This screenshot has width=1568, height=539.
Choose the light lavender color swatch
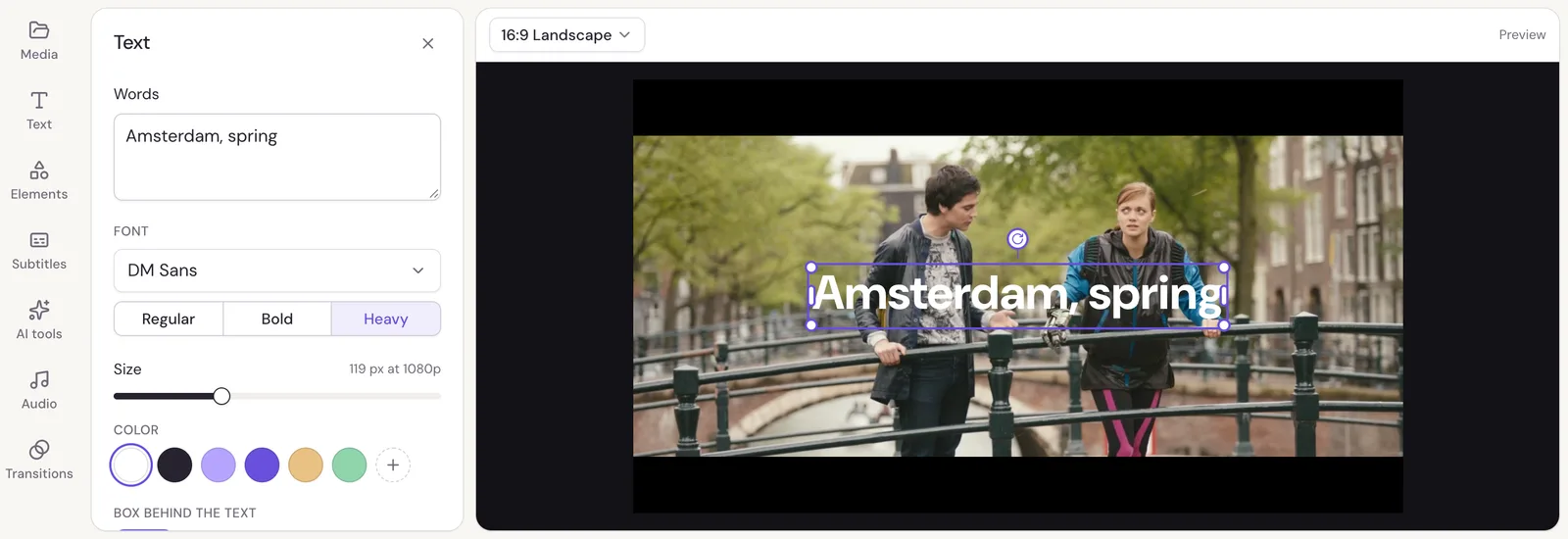click(219, 465)
